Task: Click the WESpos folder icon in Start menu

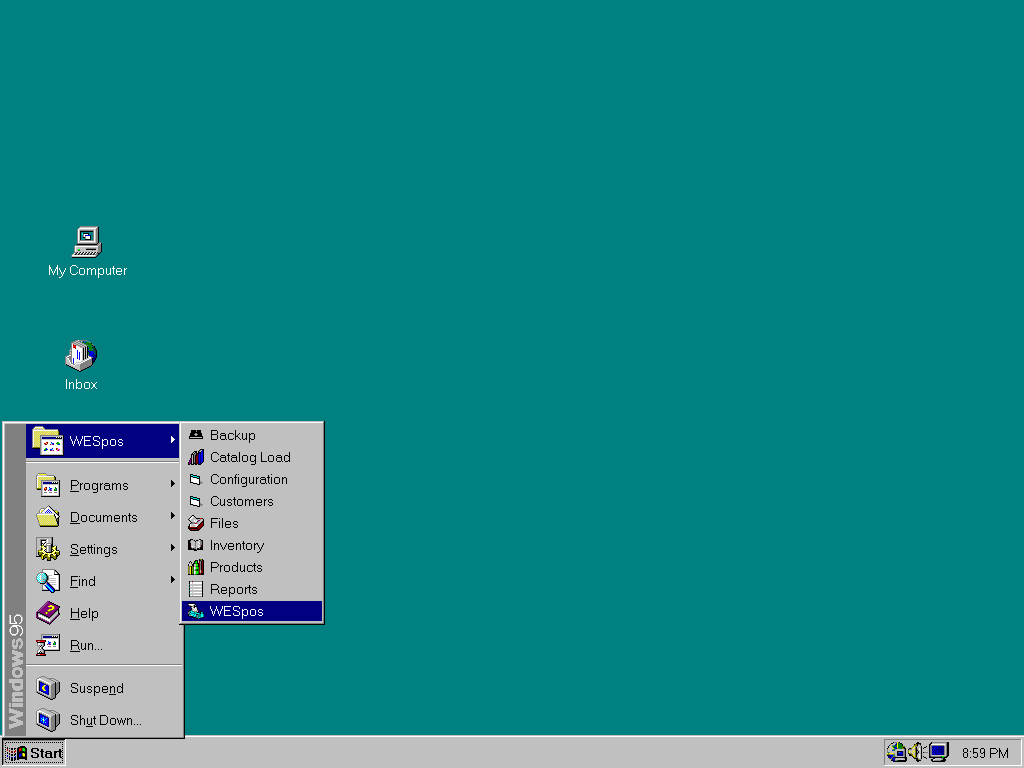Action: coord(47,441)
